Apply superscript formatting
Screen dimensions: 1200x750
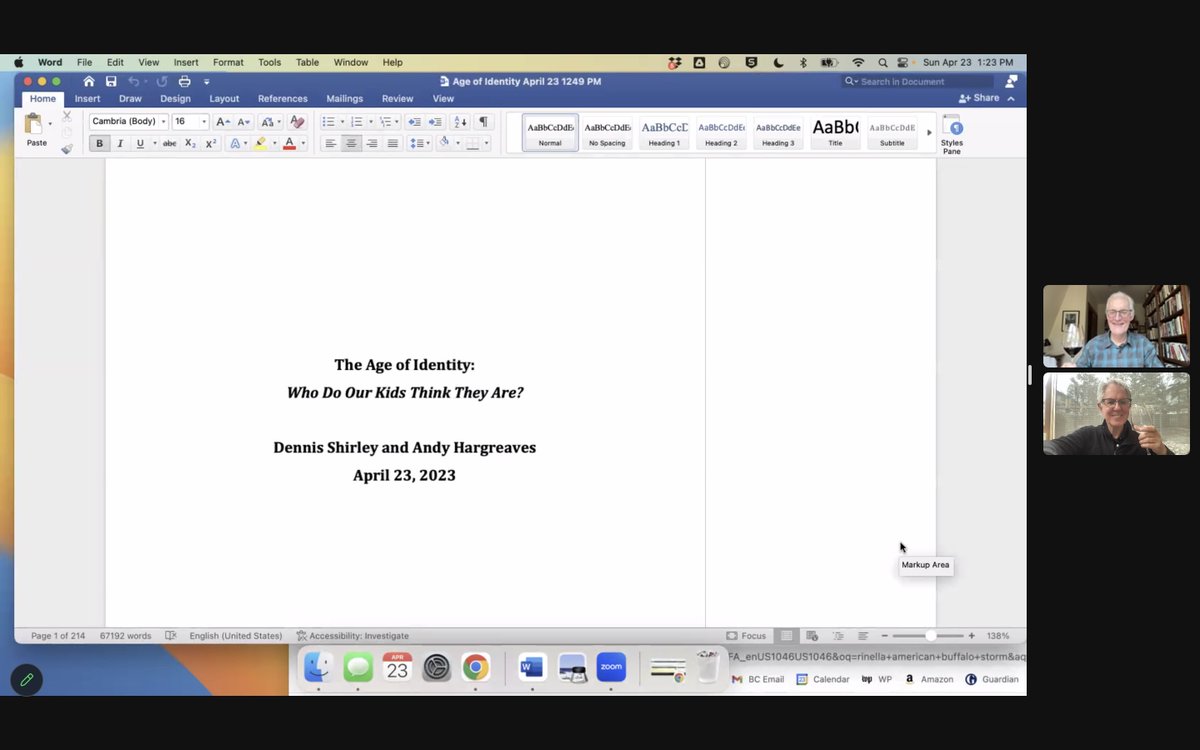tap(211, 143)
